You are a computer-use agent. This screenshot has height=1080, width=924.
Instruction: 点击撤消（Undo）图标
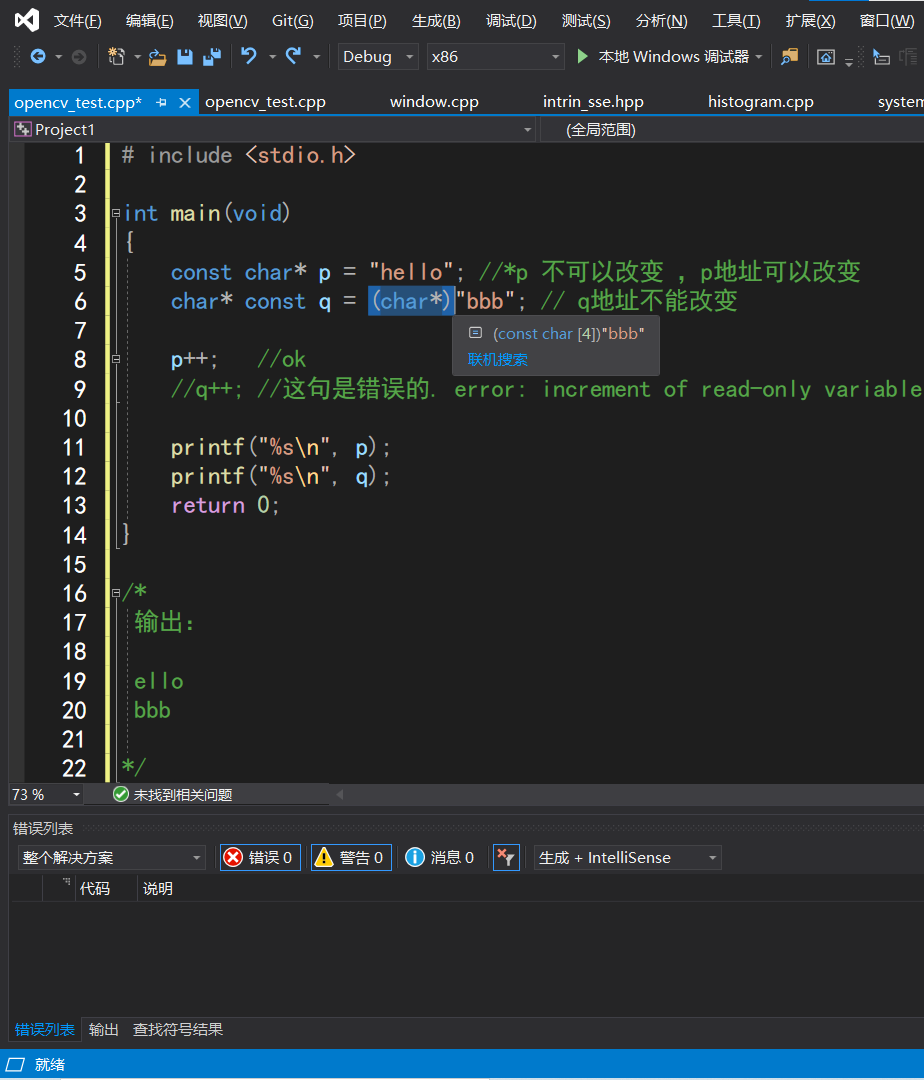point(247,57)
